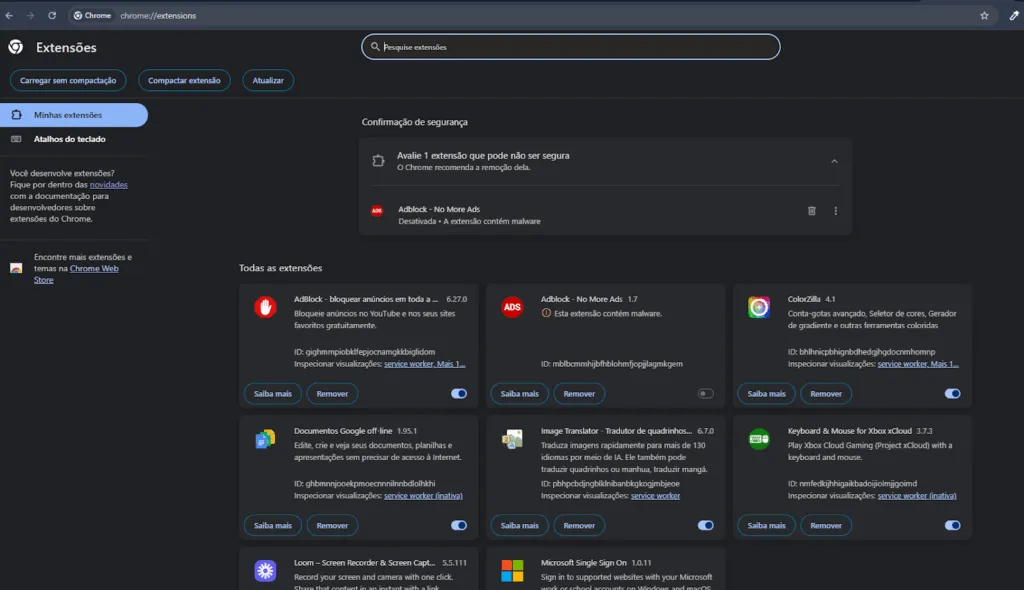The width and height of the screenshot is (1024, 590).
Task: Click the Loom extension icon
Action: [x=265, y=571]
